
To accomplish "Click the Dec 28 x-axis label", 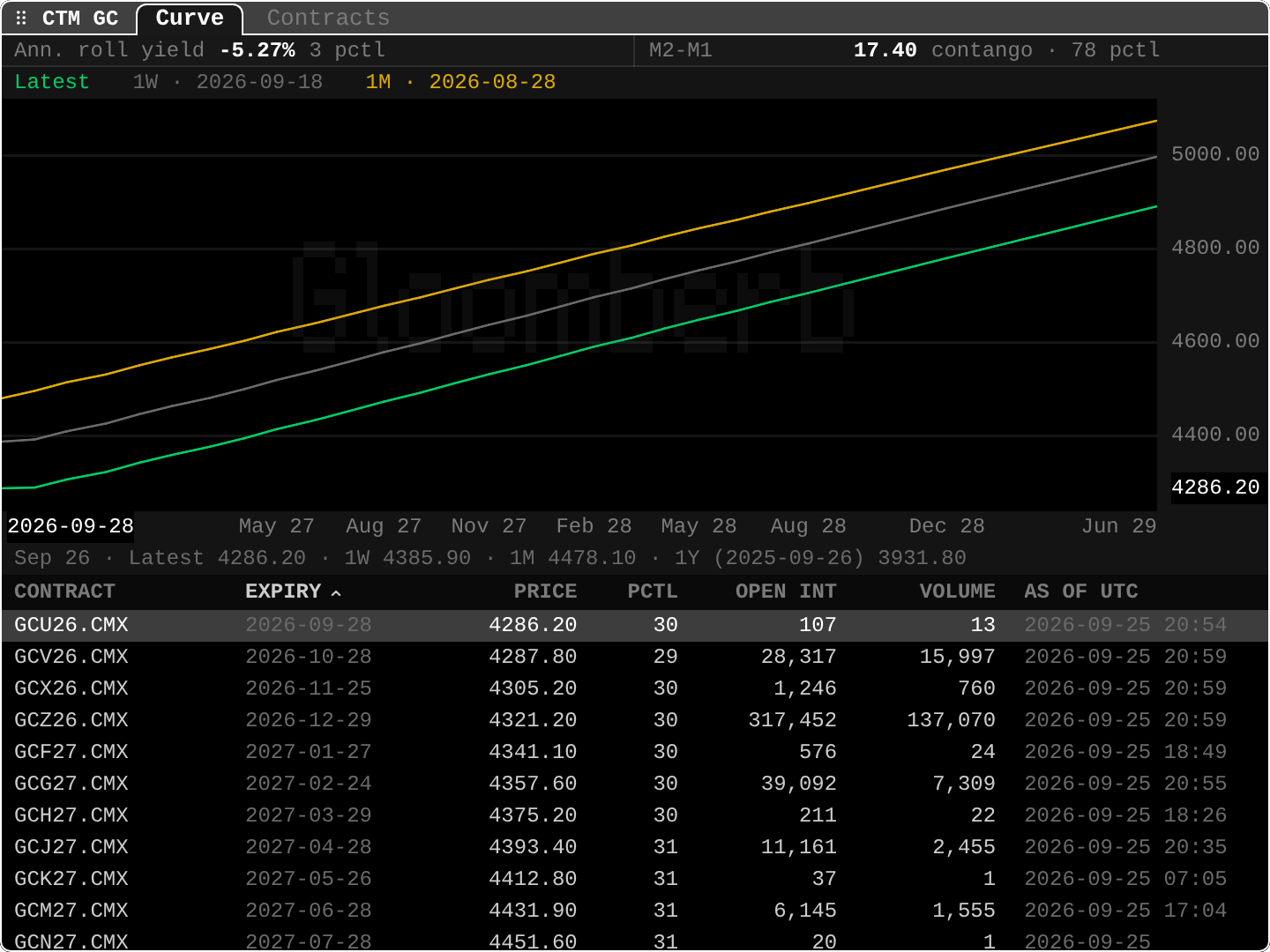I will tap(947, 526).
